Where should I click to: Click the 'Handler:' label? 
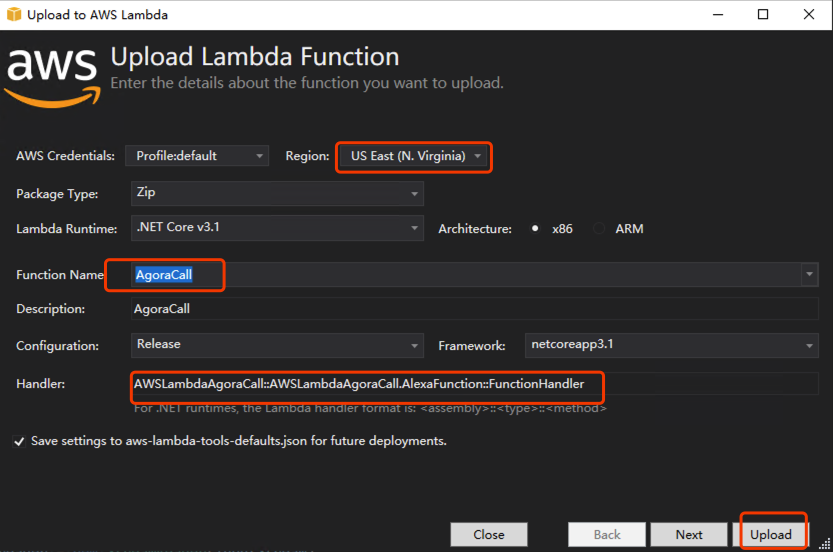pyautogui.click(x=40, y=384)
